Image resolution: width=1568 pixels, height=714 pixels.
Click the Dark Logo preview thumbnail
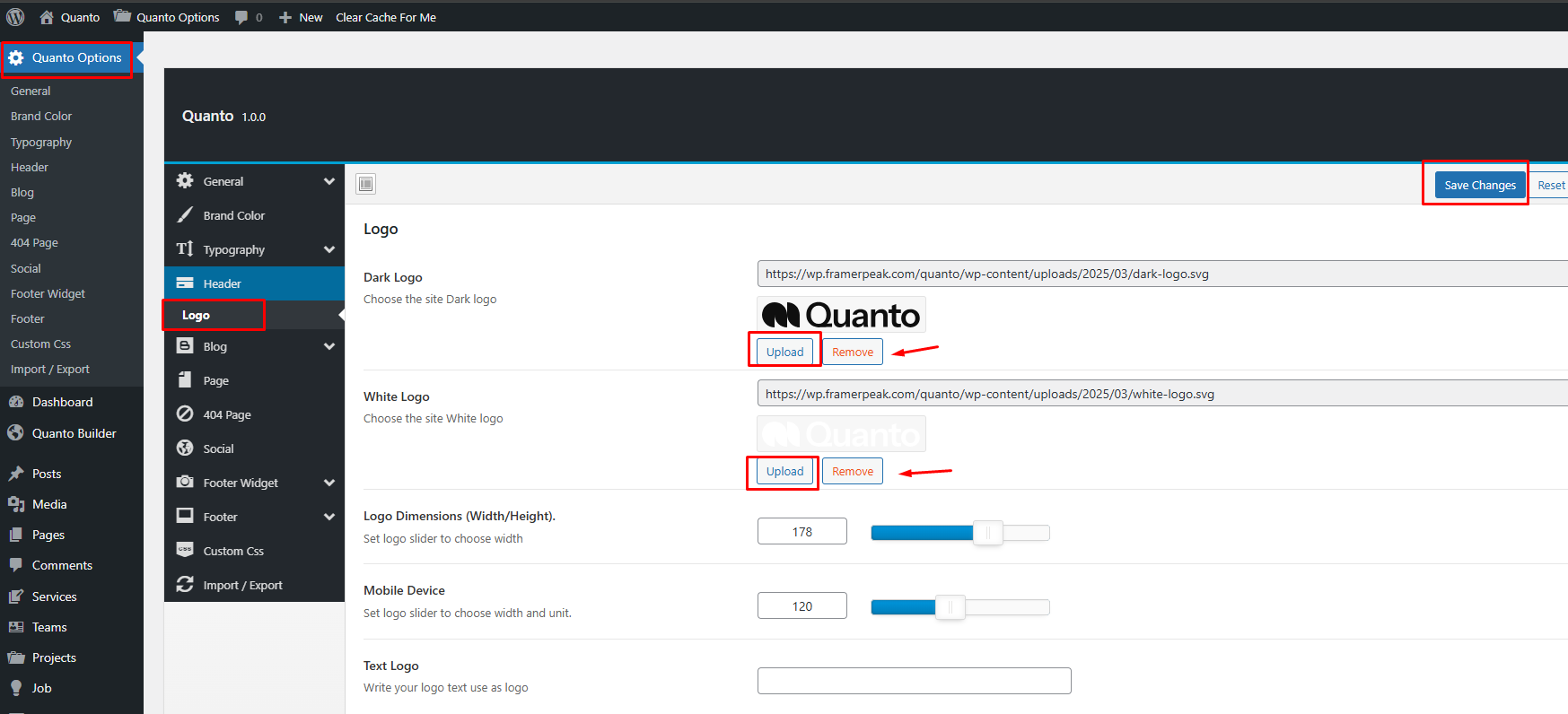pyautogui.click(x=841, y=314)
